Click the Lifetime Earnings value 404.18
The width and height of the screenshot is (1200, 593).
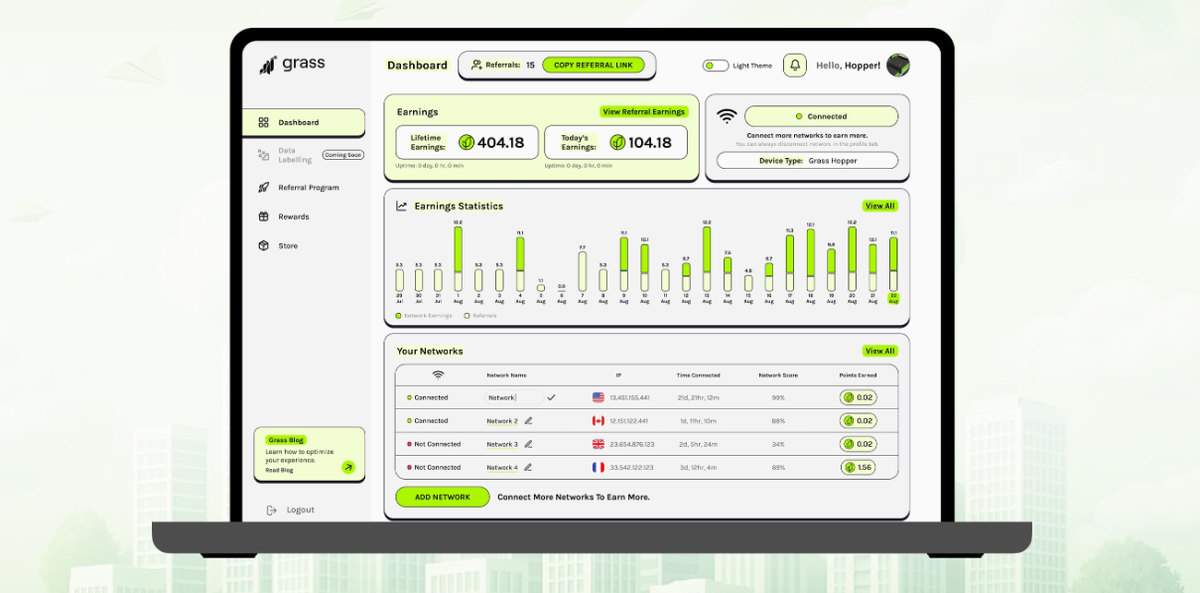501,143
